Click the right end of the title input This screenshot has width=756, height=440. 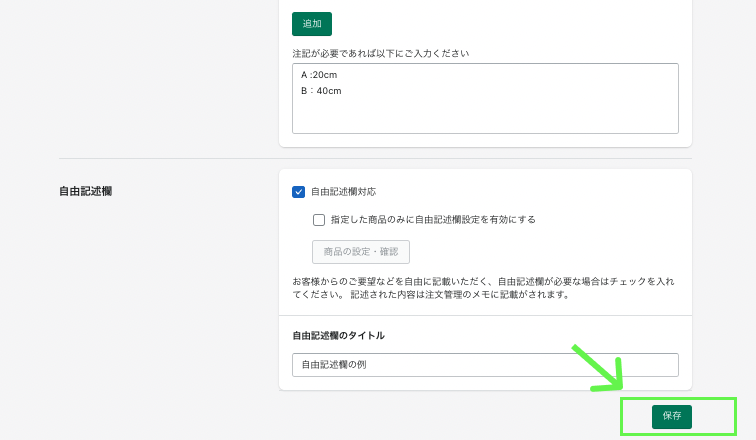668,365
